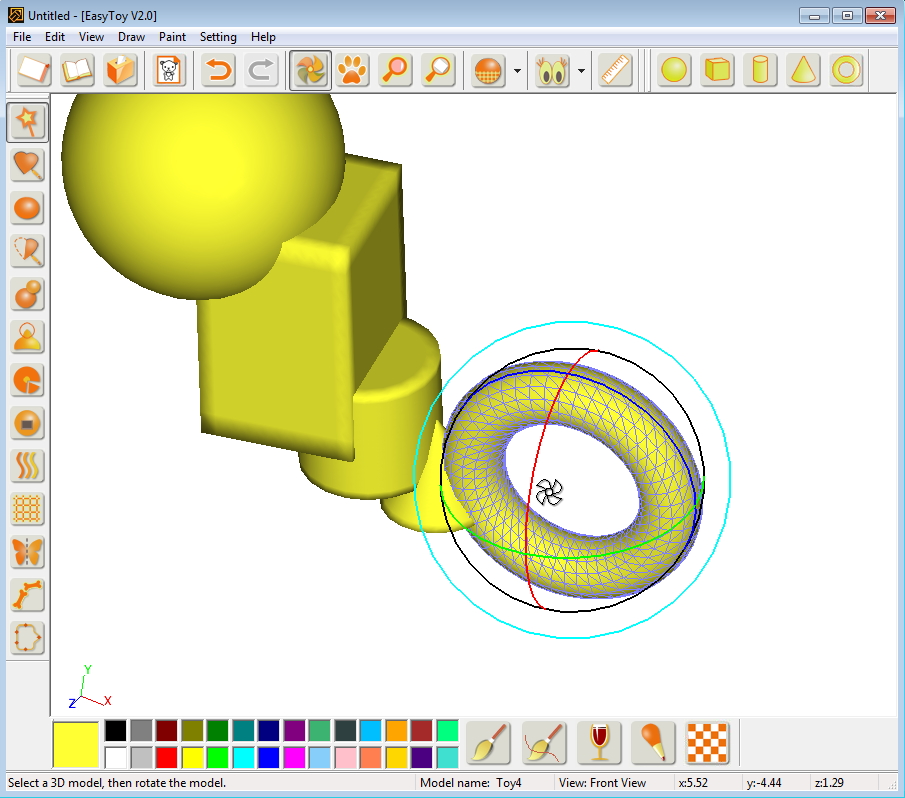Select the two-sphere attach tool
The image size is (905, 798).
[x=27, y=294]
